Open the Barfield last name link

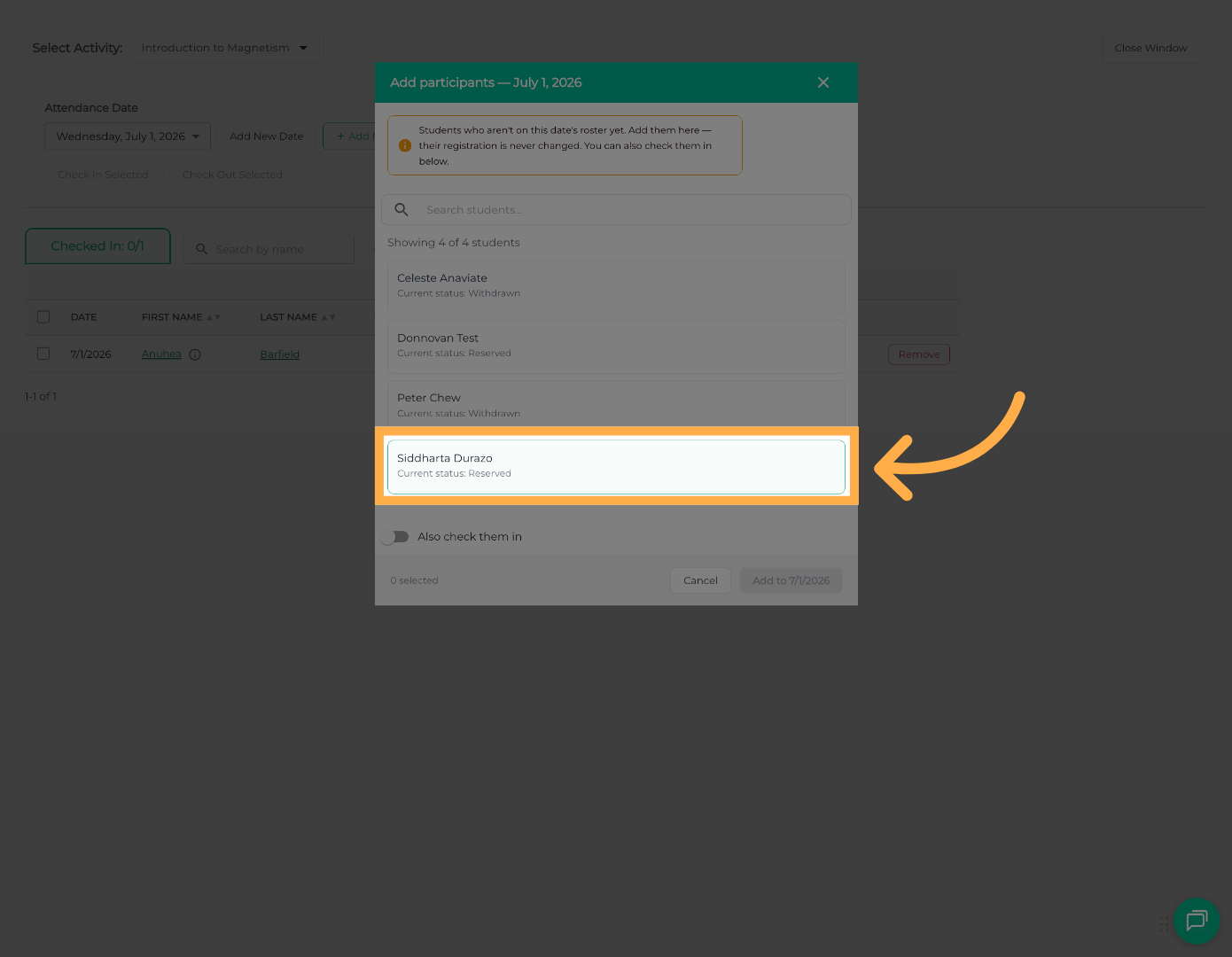tap(280, 354)
